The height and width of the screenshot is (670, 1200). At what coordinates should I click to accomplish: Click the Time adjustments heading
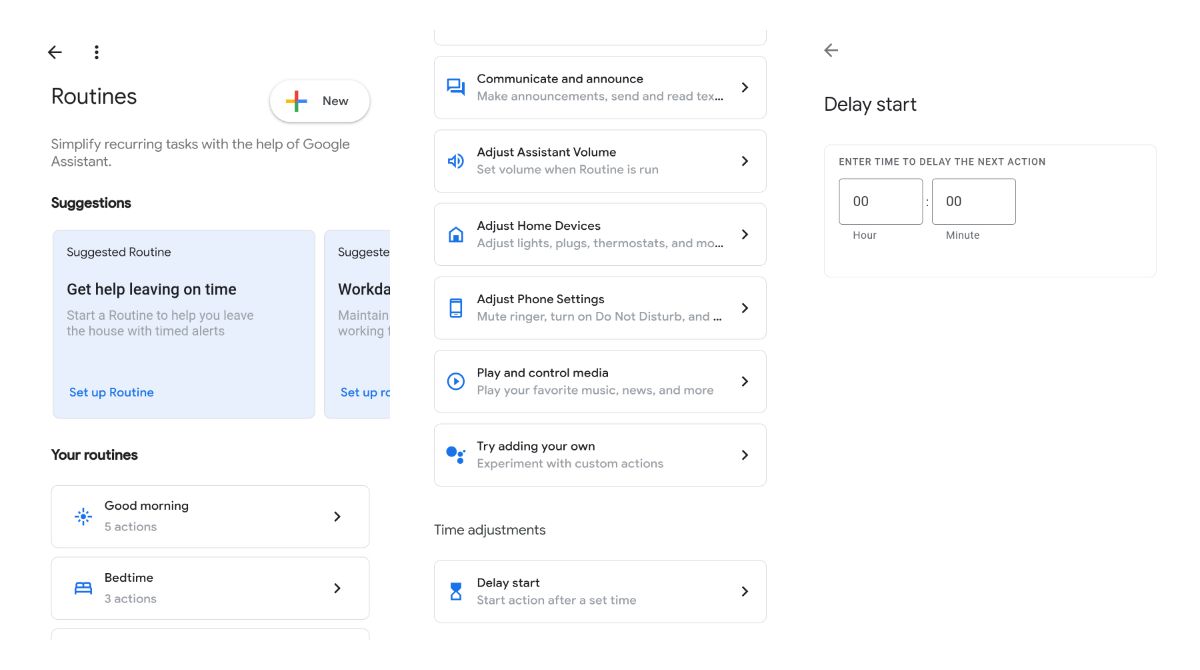point(490,529)
